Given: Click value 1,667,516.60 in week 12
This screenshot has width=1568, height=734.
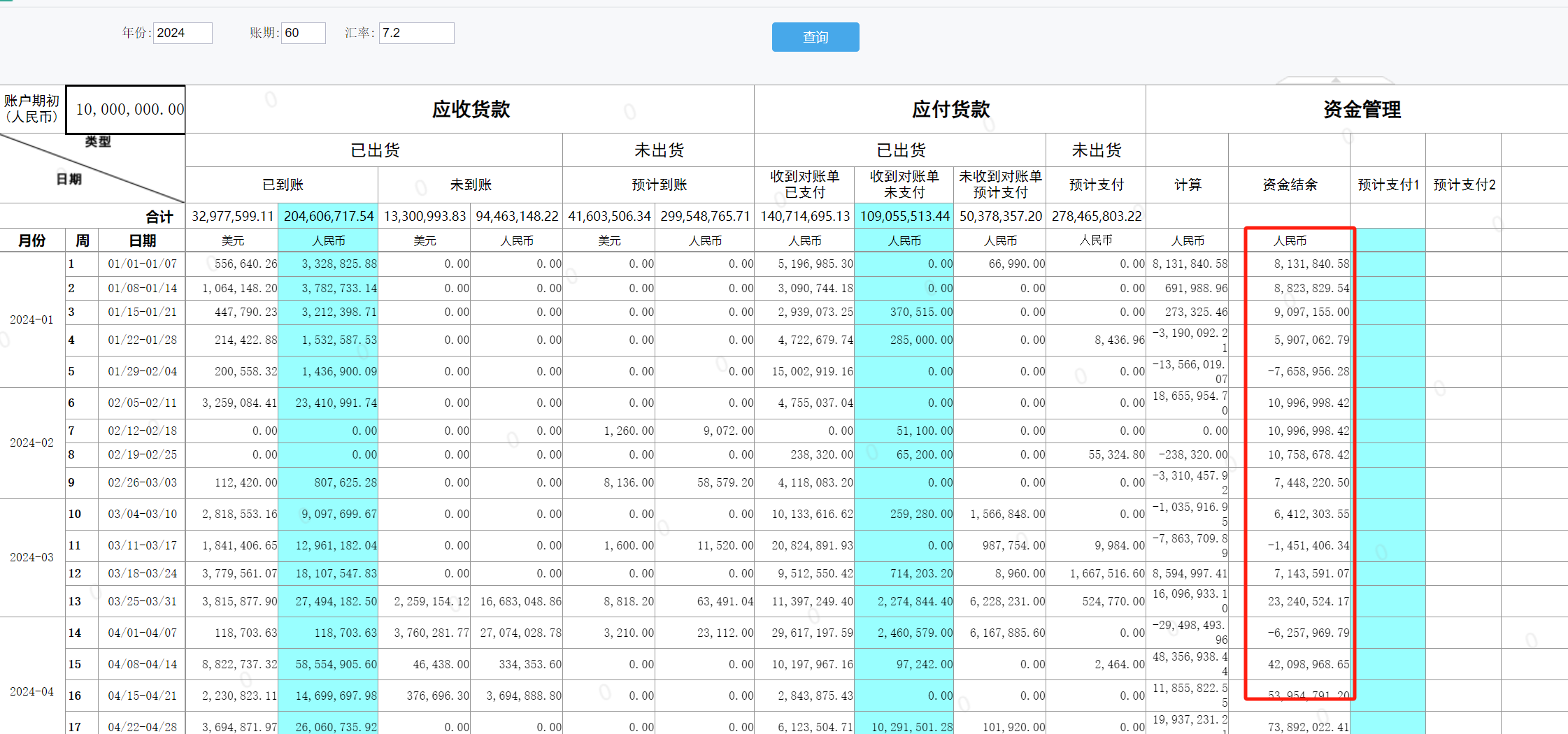Looking at the screenshot, I should [x=1096, y=574].
